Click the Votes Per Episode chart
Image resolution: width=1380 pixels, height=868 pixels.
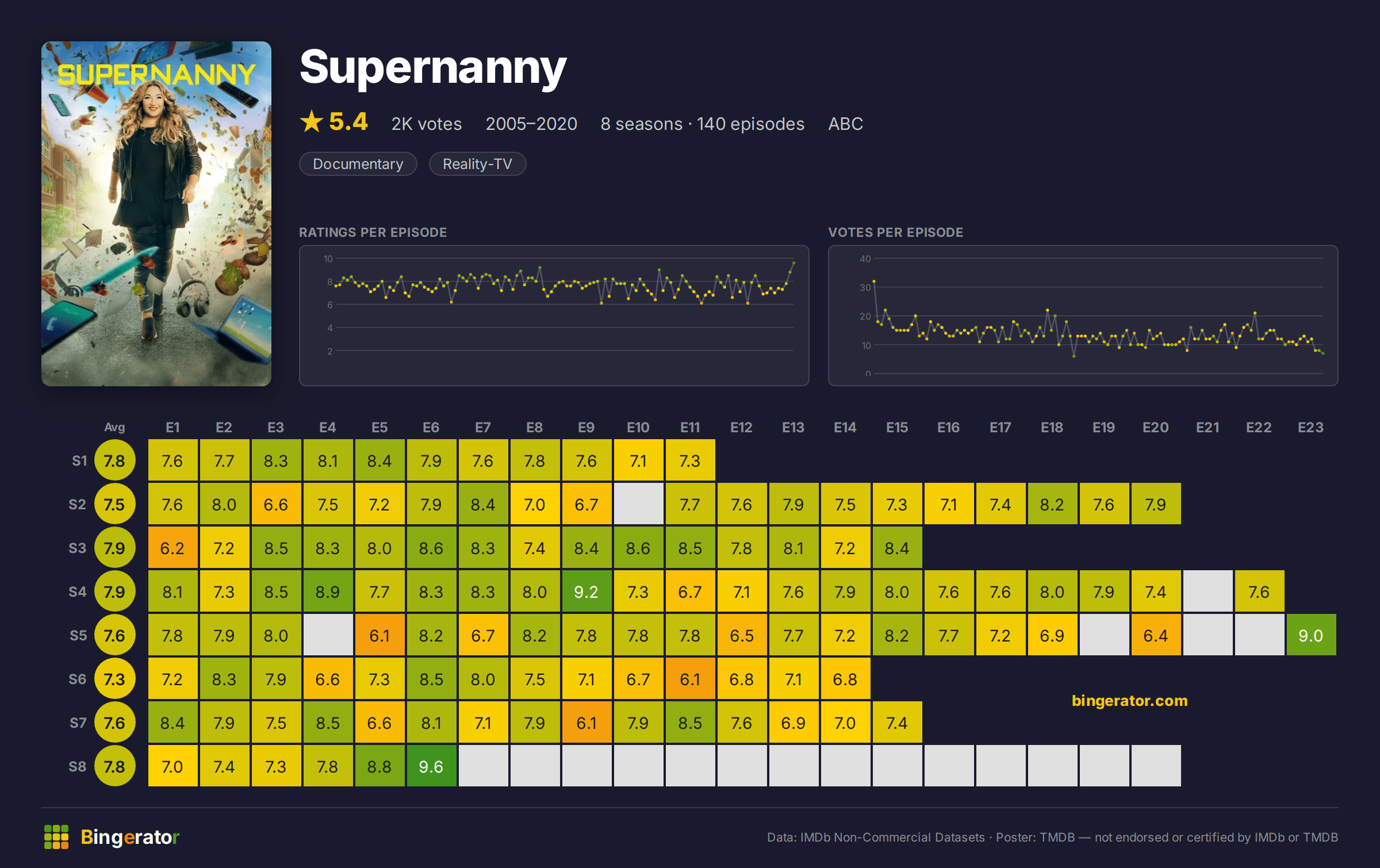pos(1083,316)
